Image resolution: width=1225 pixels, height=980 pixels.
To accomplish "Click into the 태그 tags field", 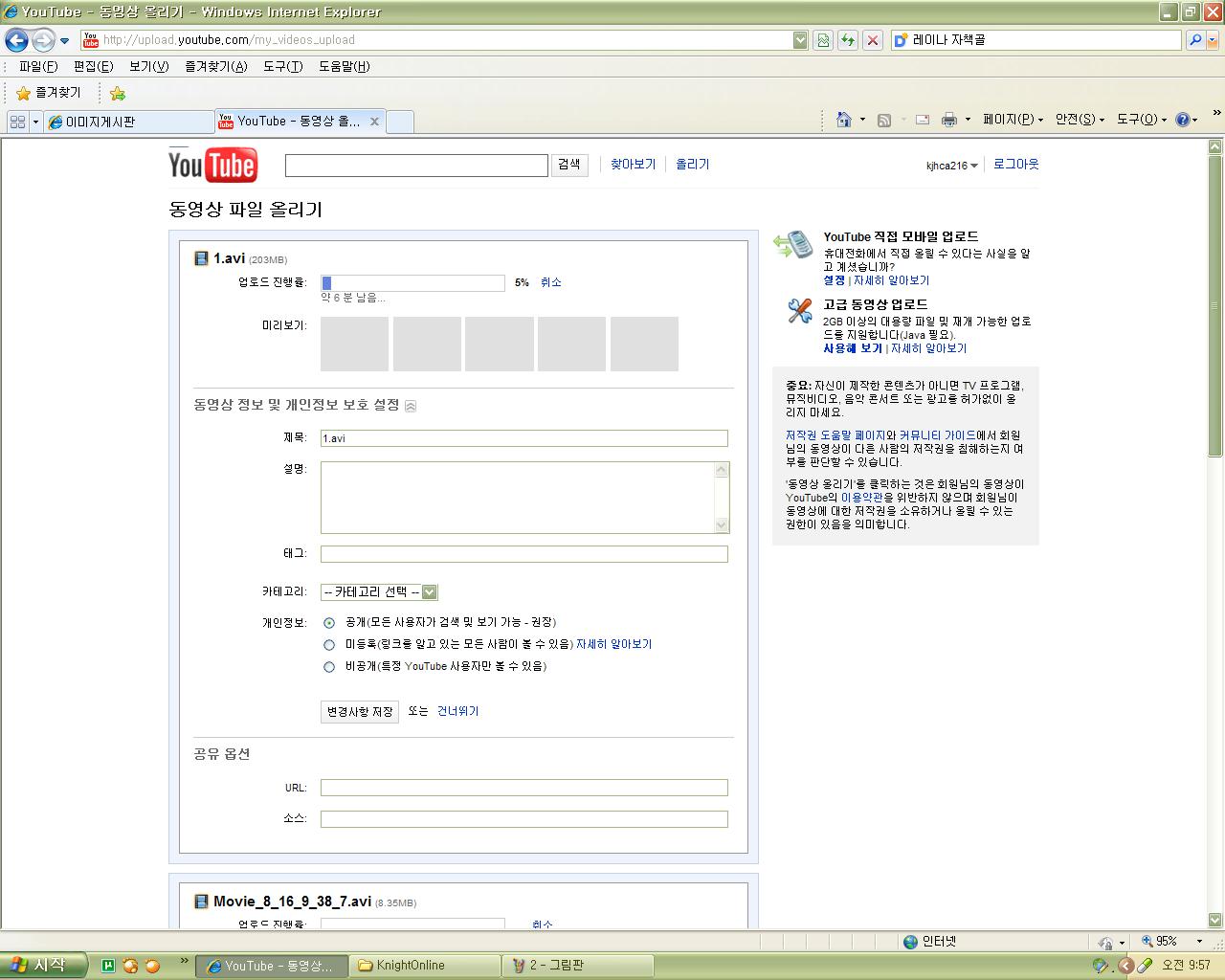I will [x=524, y=554].
